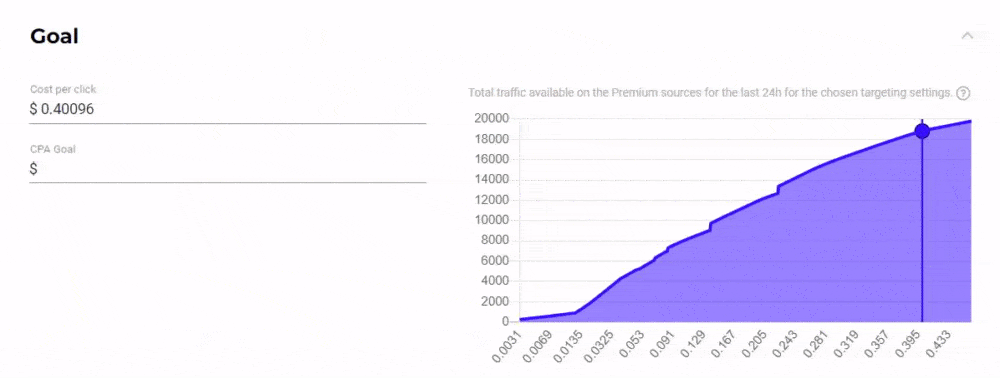The width and height of the screenshot is (1000, 378).
Task: Click the Total traffic available description text
Action: point(710,93)
